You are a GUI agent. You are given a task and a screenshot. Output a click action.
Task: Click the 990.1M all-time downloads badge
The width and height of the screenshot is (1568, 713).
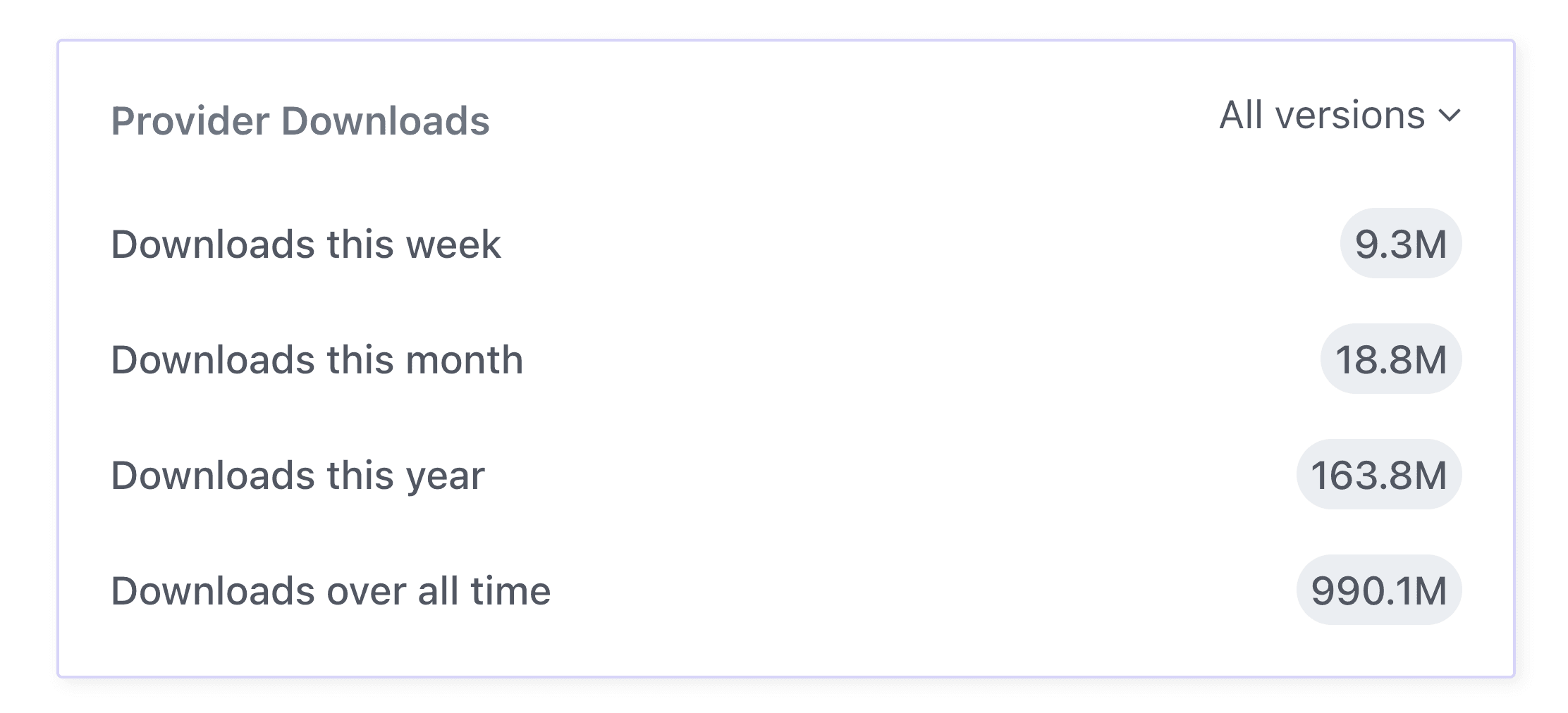(1378, 592)
